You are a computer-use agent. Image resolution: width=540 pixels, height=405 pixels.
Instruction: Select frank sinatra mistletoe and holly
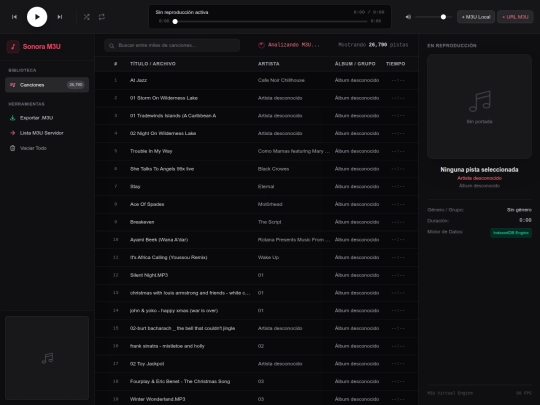click(257, 346)
